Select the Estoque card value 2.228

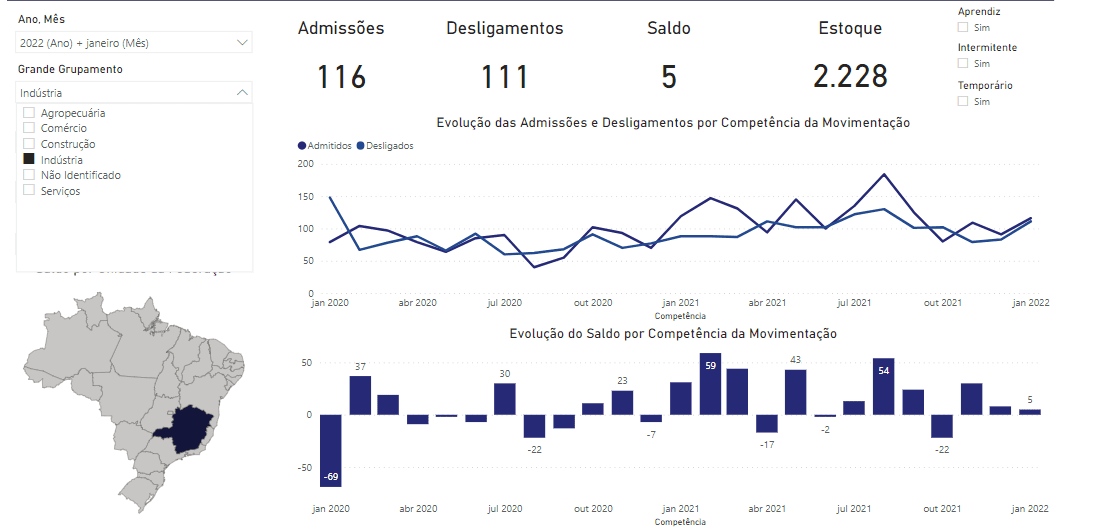tap(850, 77)
